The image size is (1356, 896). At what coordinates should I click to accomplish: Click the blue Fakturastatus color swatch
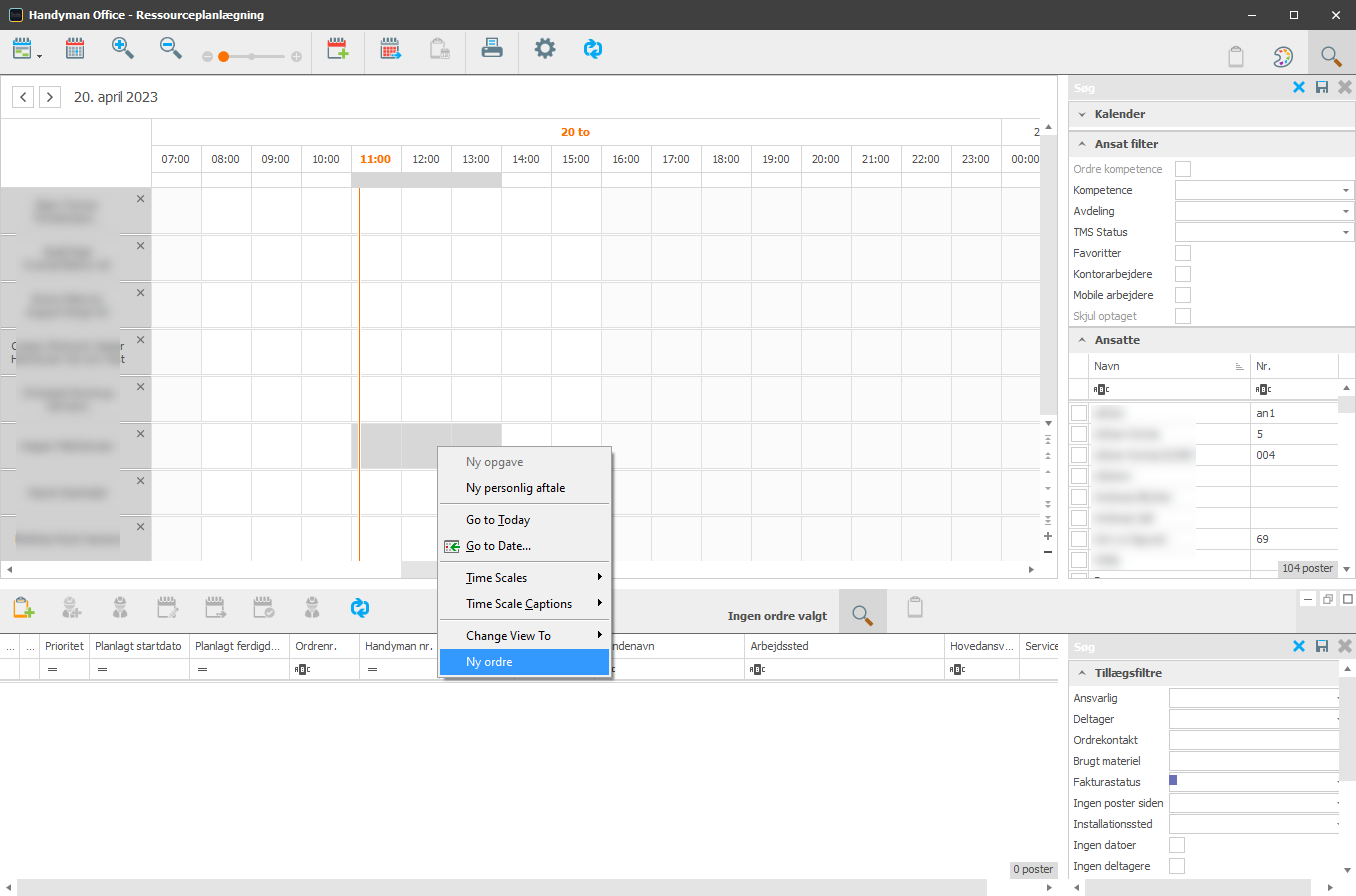(1174, 781)
